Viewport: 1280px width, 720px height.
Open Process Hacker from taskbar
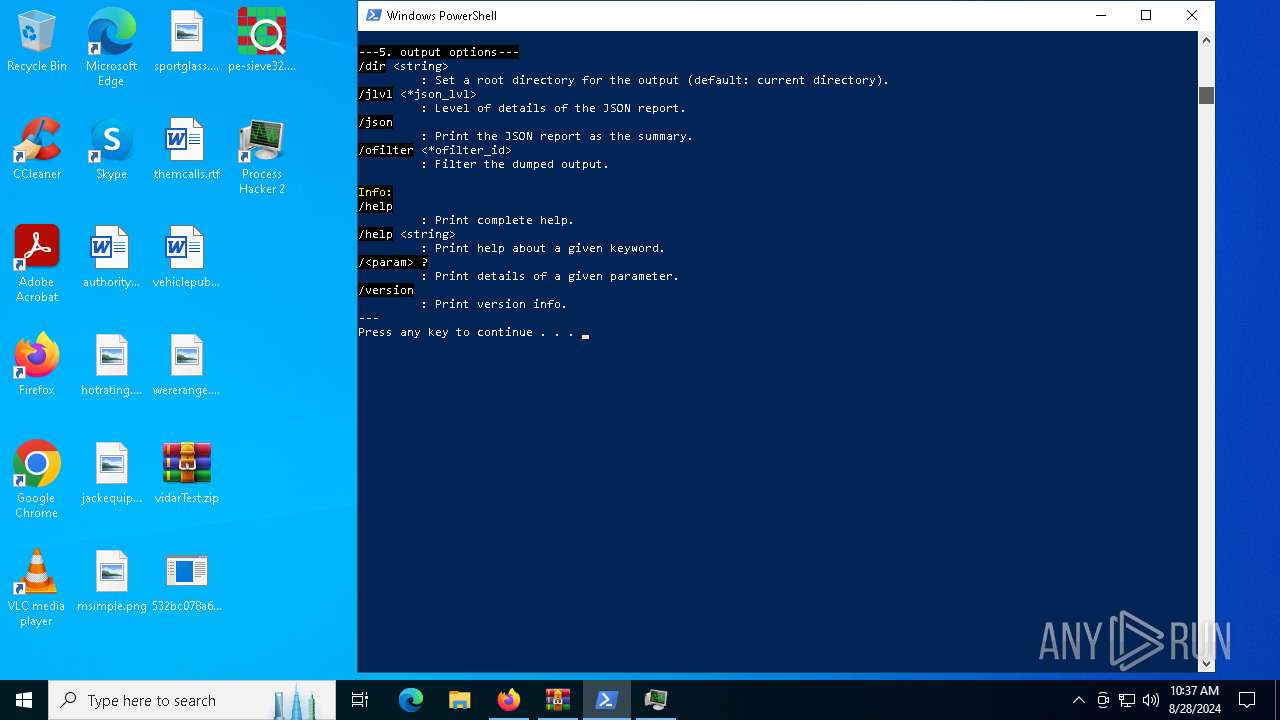656,700
